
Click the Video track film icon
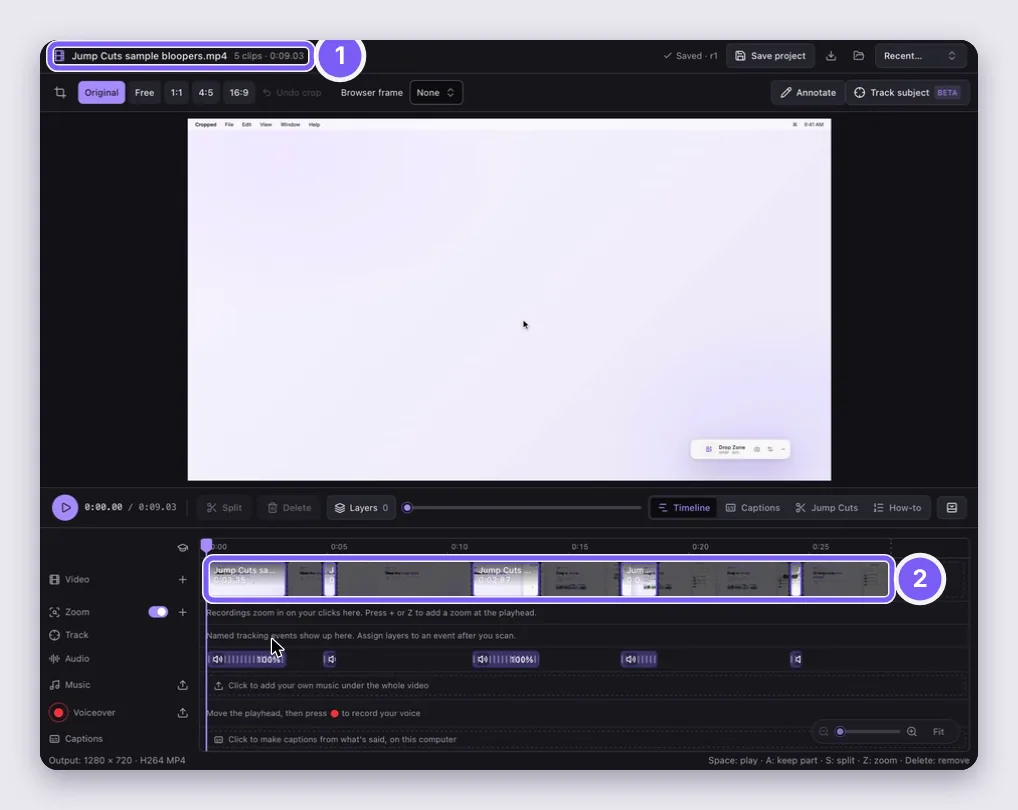coord(55,580)
